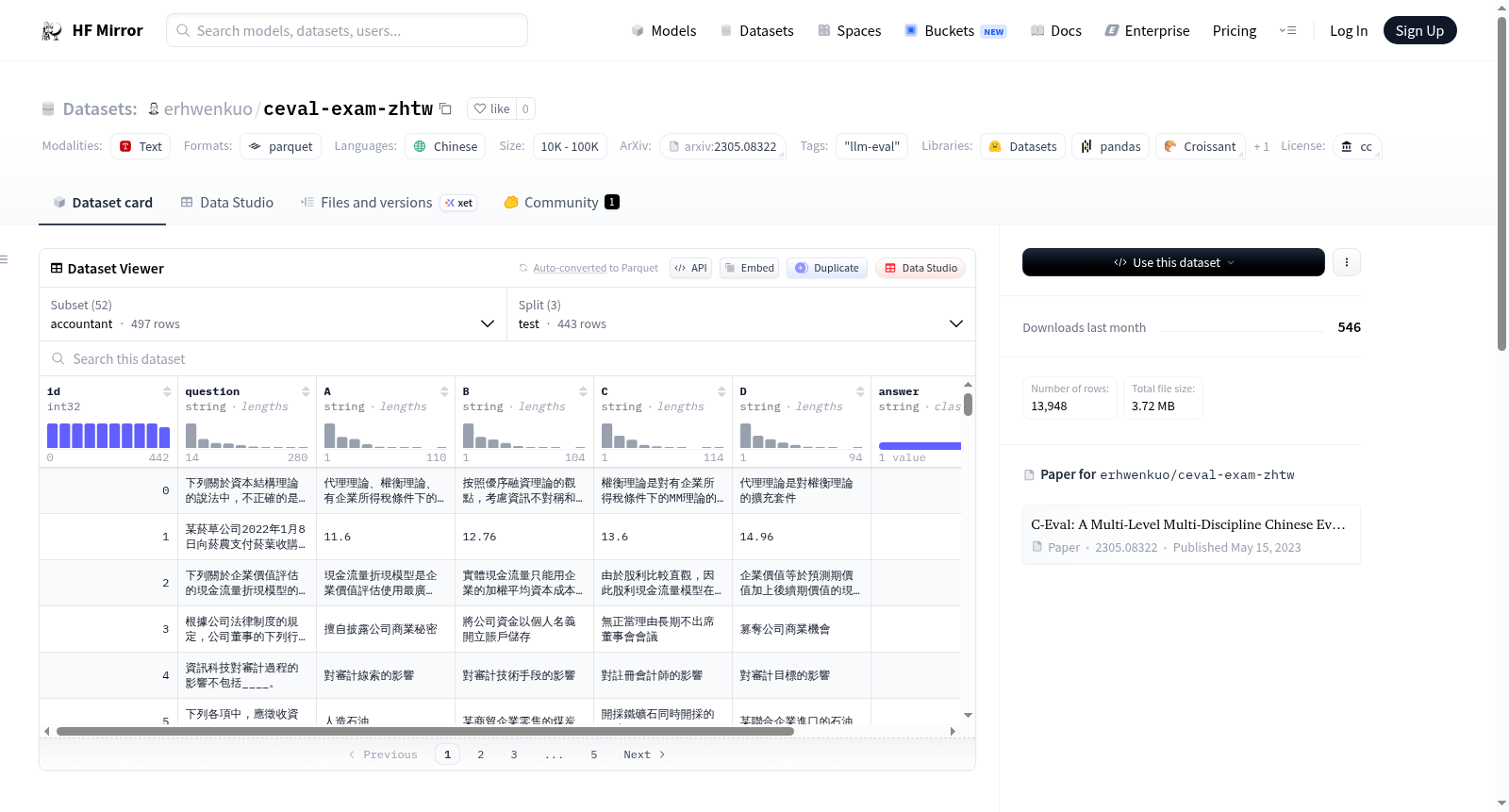Expand the more navigation menu icon

pyautogui.click(x=1287, y=30)
